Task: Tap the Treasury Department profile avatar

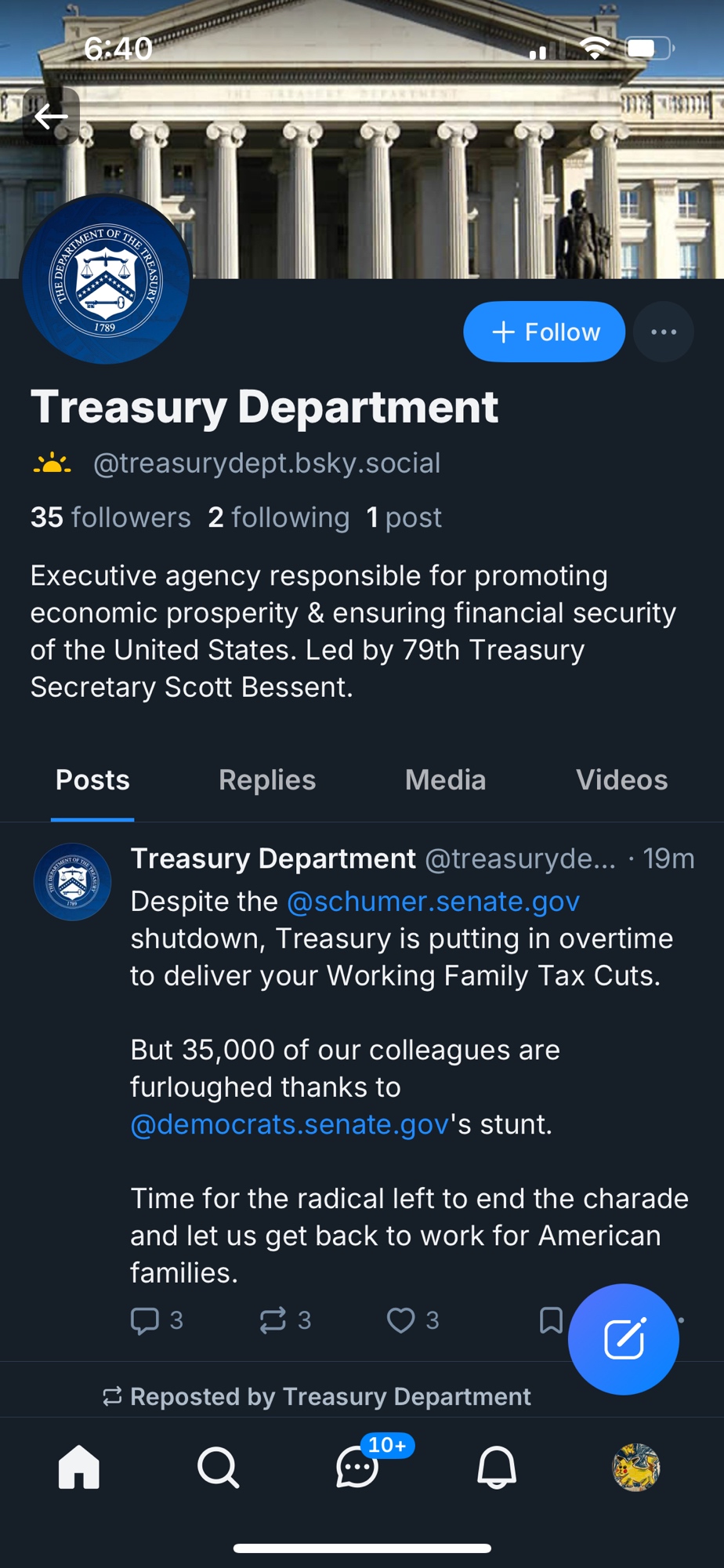Action: (106, 280)
